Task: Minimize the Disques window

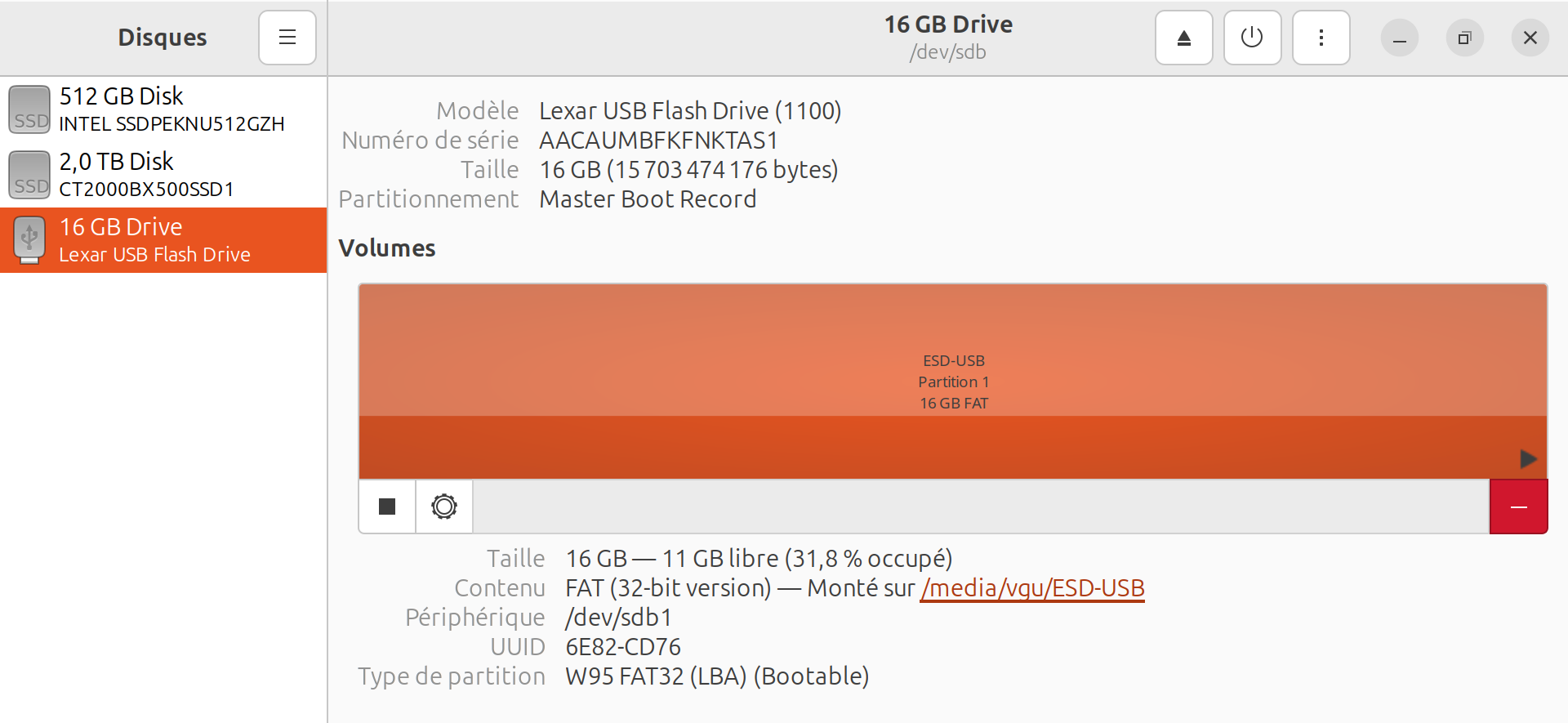Action: [1400, 38]
